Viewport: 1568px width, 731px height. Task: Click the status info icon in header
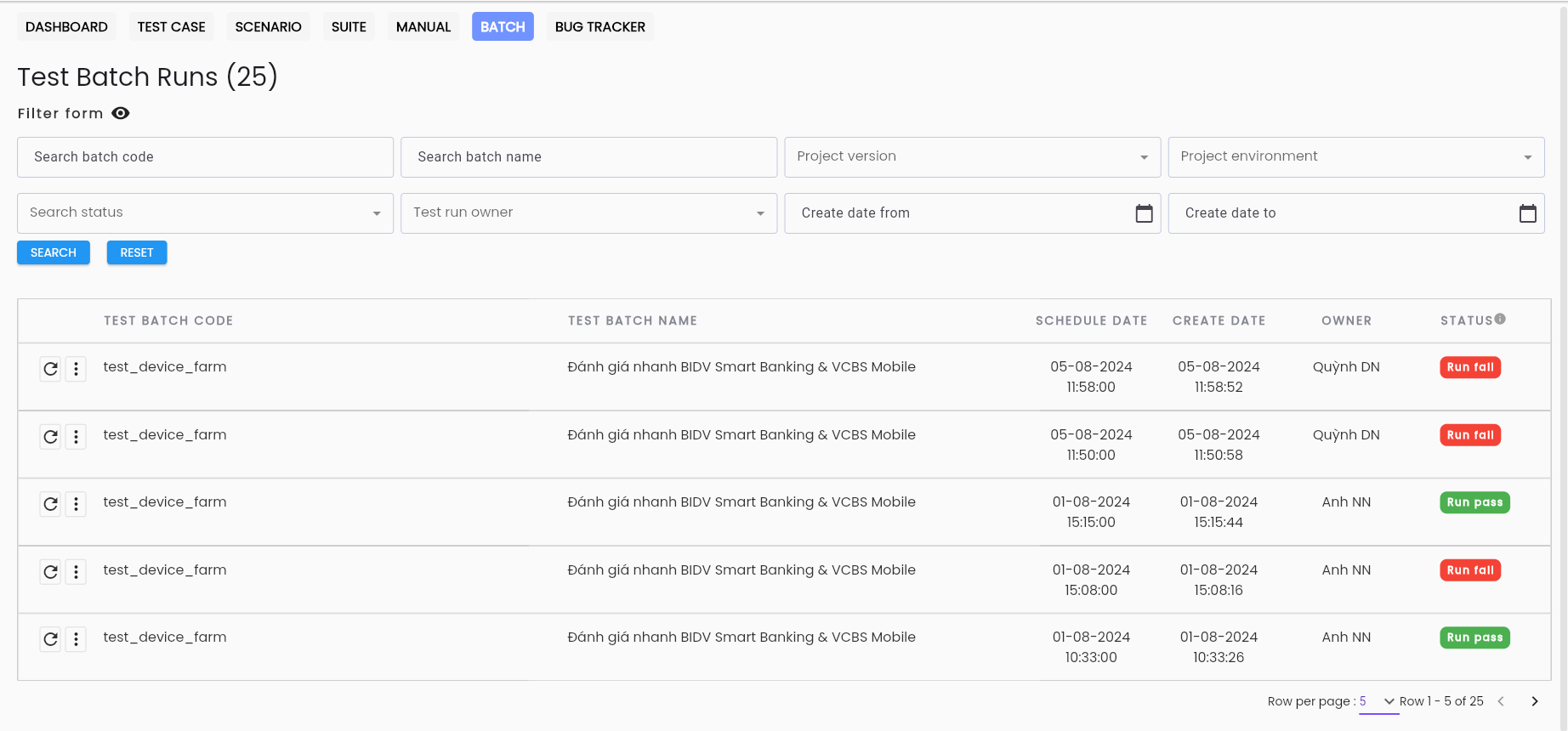[1500, 319]
